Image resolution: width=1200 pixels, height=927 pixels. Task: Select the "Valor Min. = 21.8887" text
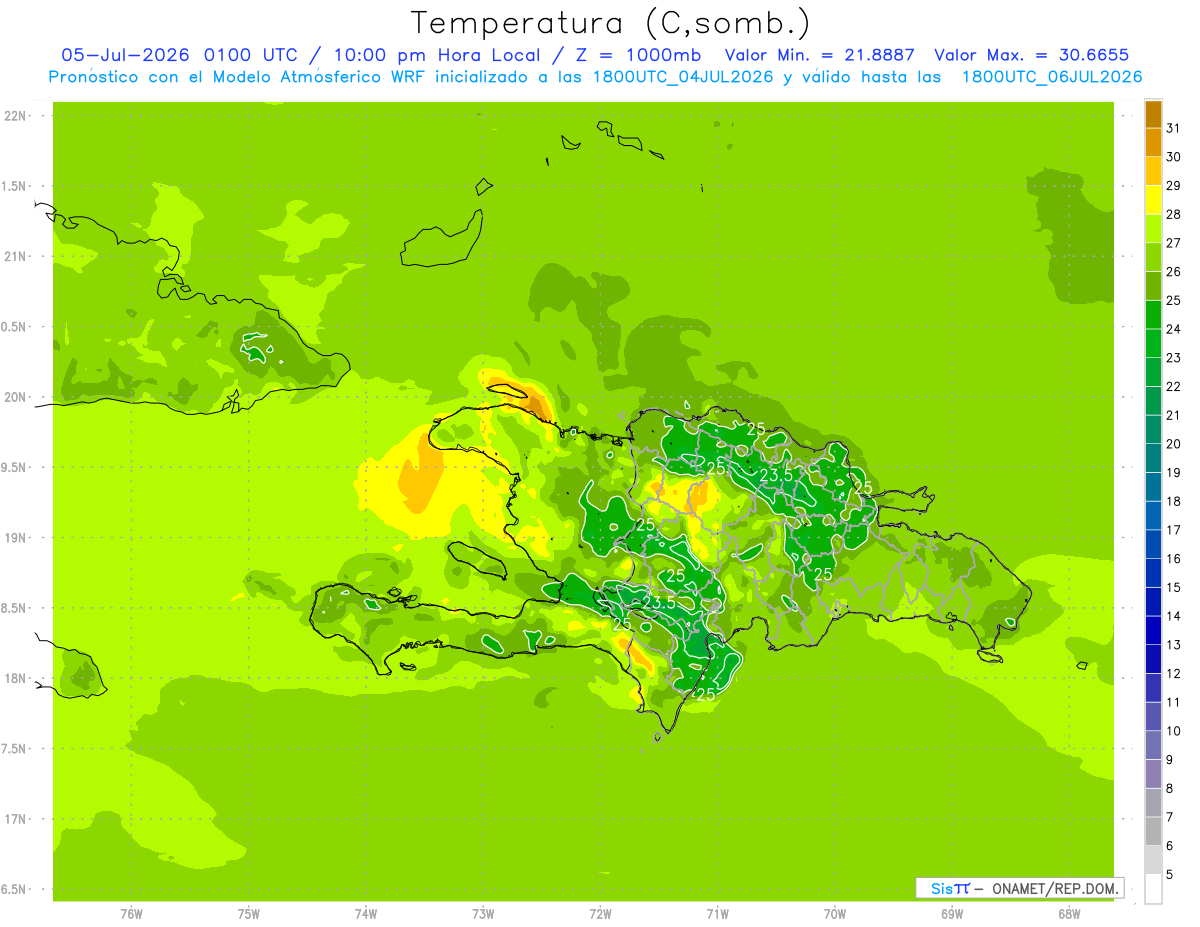(819, 56)
